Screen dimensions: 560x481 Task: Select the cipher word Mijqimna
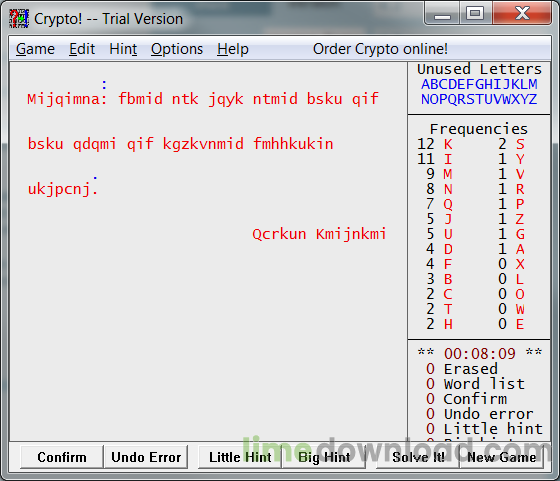(64, 99)
